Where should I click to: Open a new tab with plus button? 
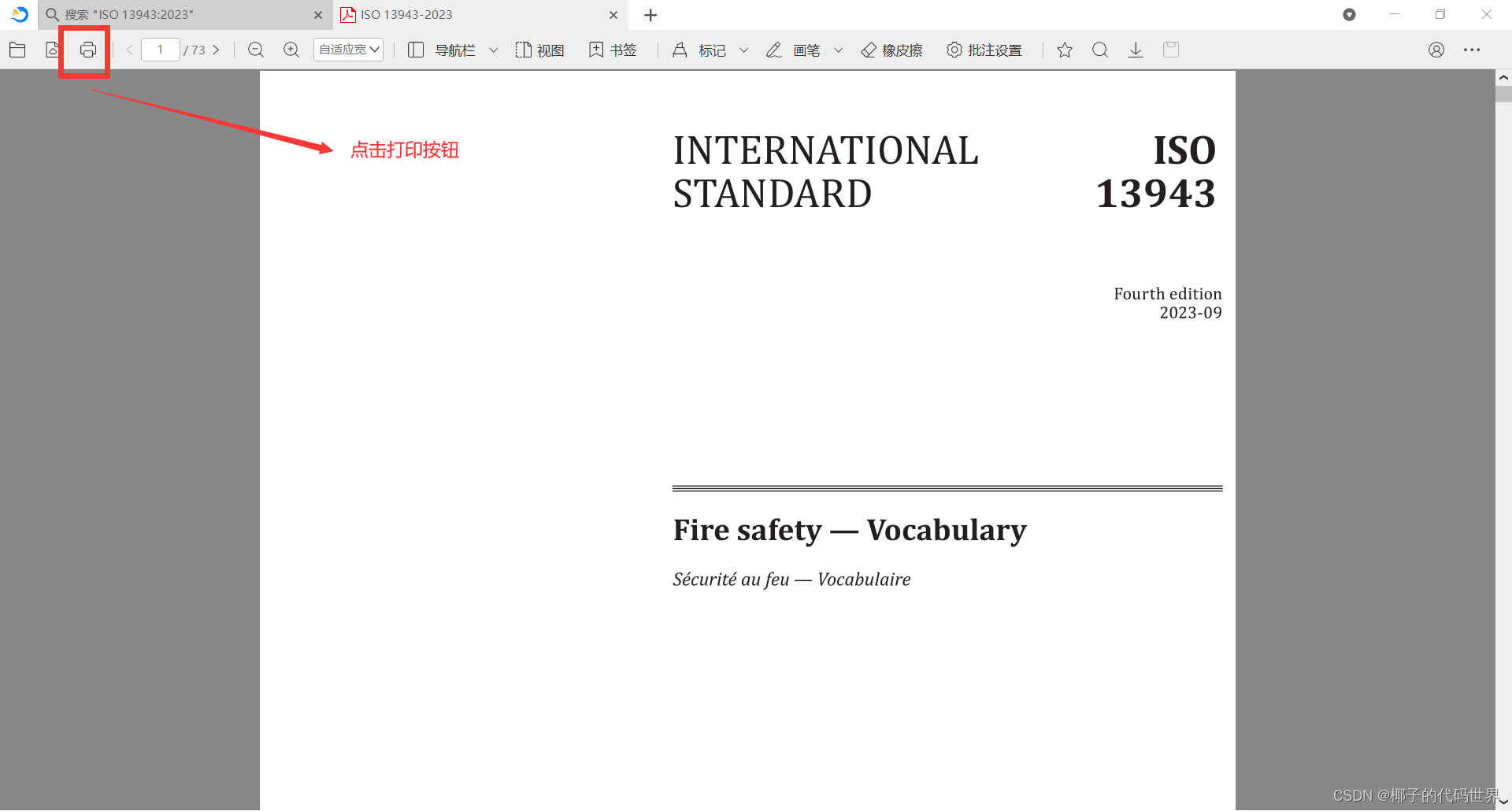coord(650,15)
